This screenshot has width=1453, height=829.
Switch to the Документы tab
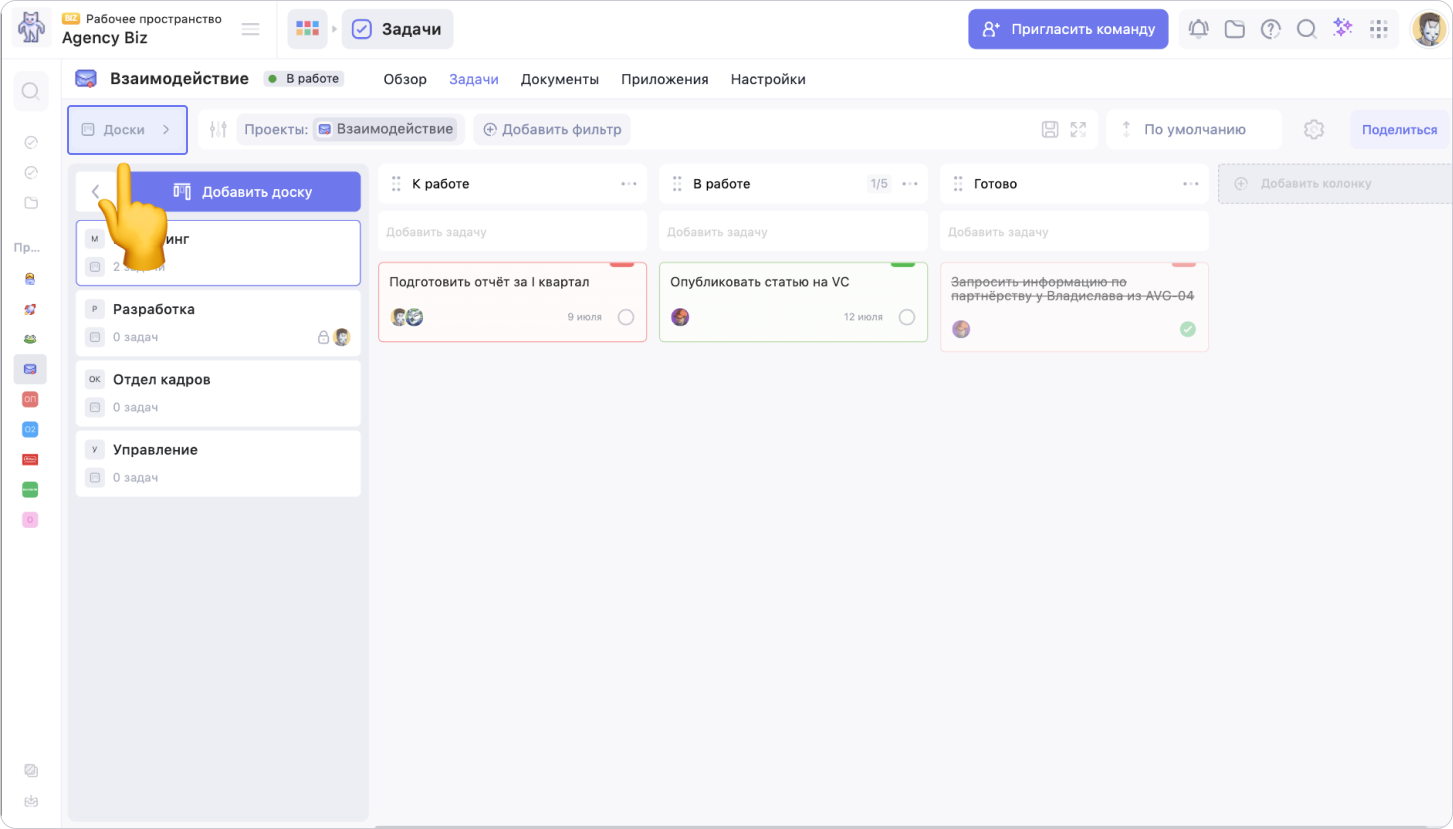pyautogui.click(x=559, y=79)
